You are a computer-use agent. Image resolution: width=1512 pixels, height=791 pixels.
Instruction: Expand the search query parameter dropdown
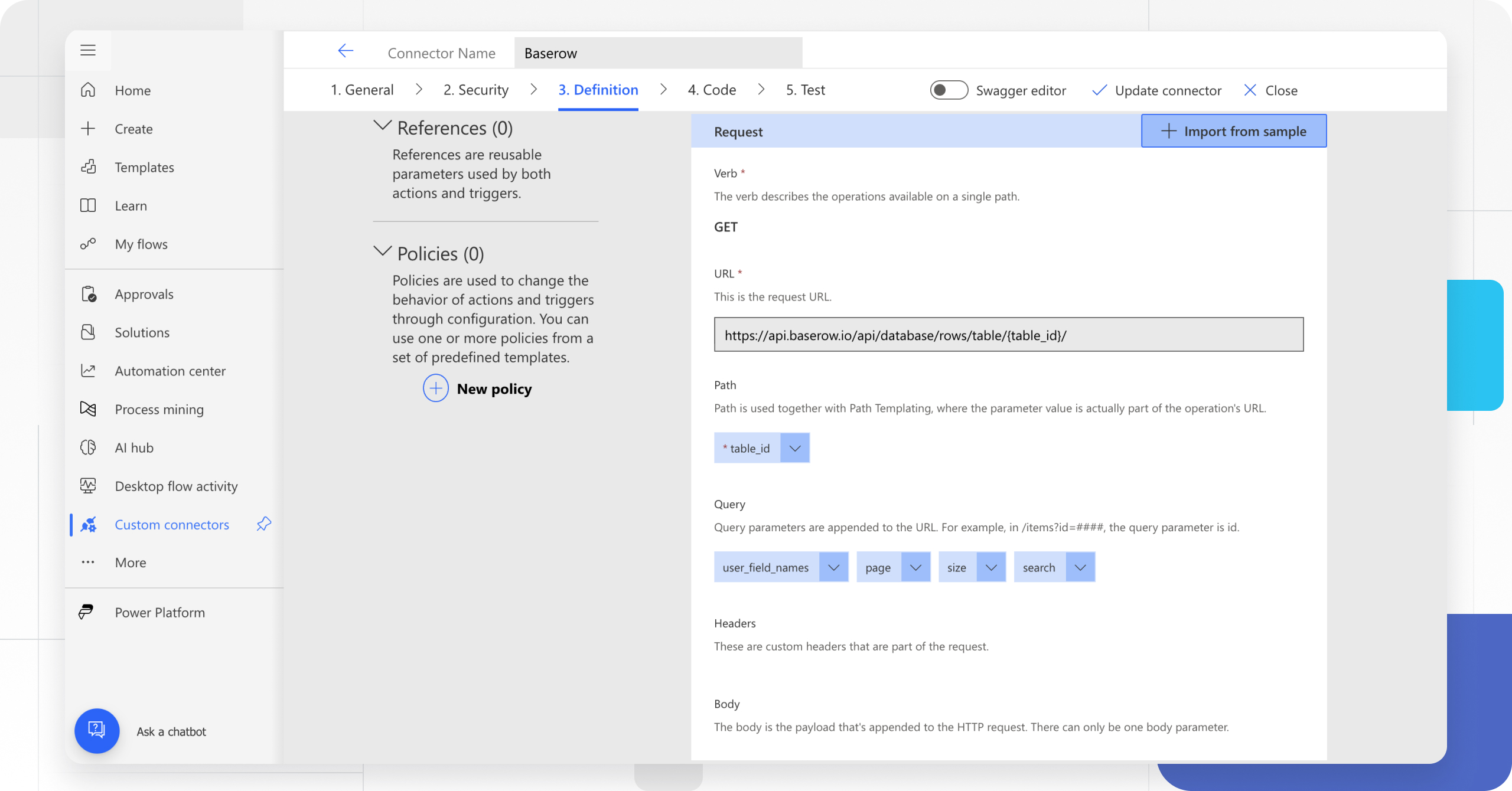pos(1080,567)
